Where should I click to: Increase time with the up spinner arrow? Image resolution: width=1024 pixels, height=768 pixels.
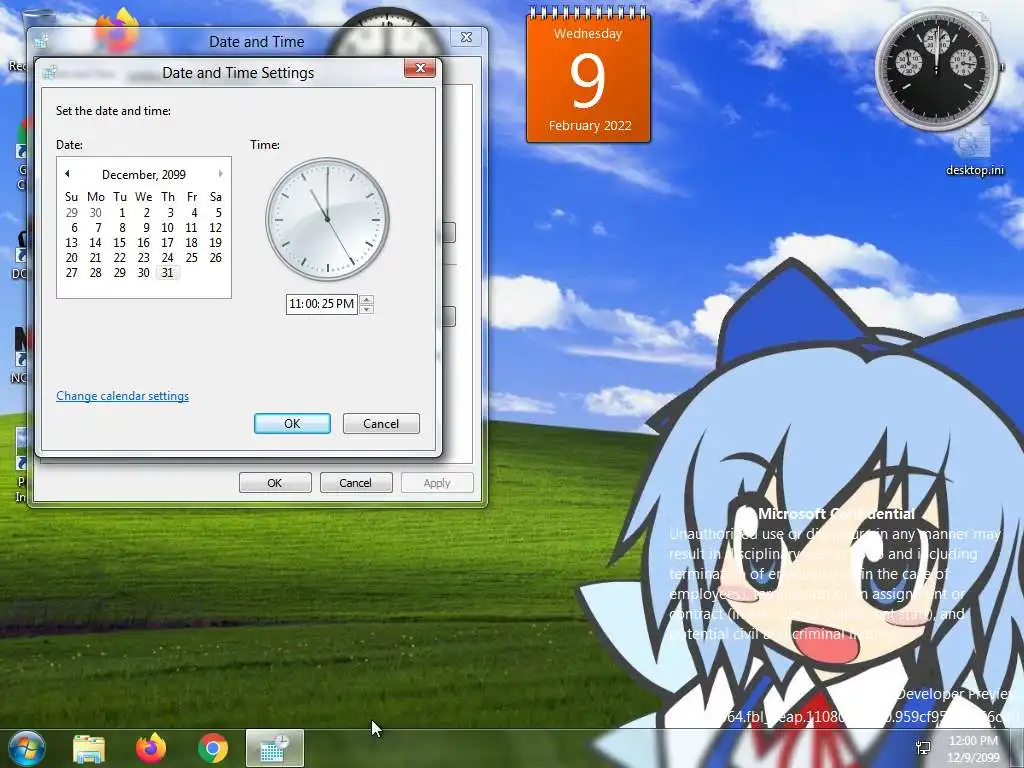367,300
